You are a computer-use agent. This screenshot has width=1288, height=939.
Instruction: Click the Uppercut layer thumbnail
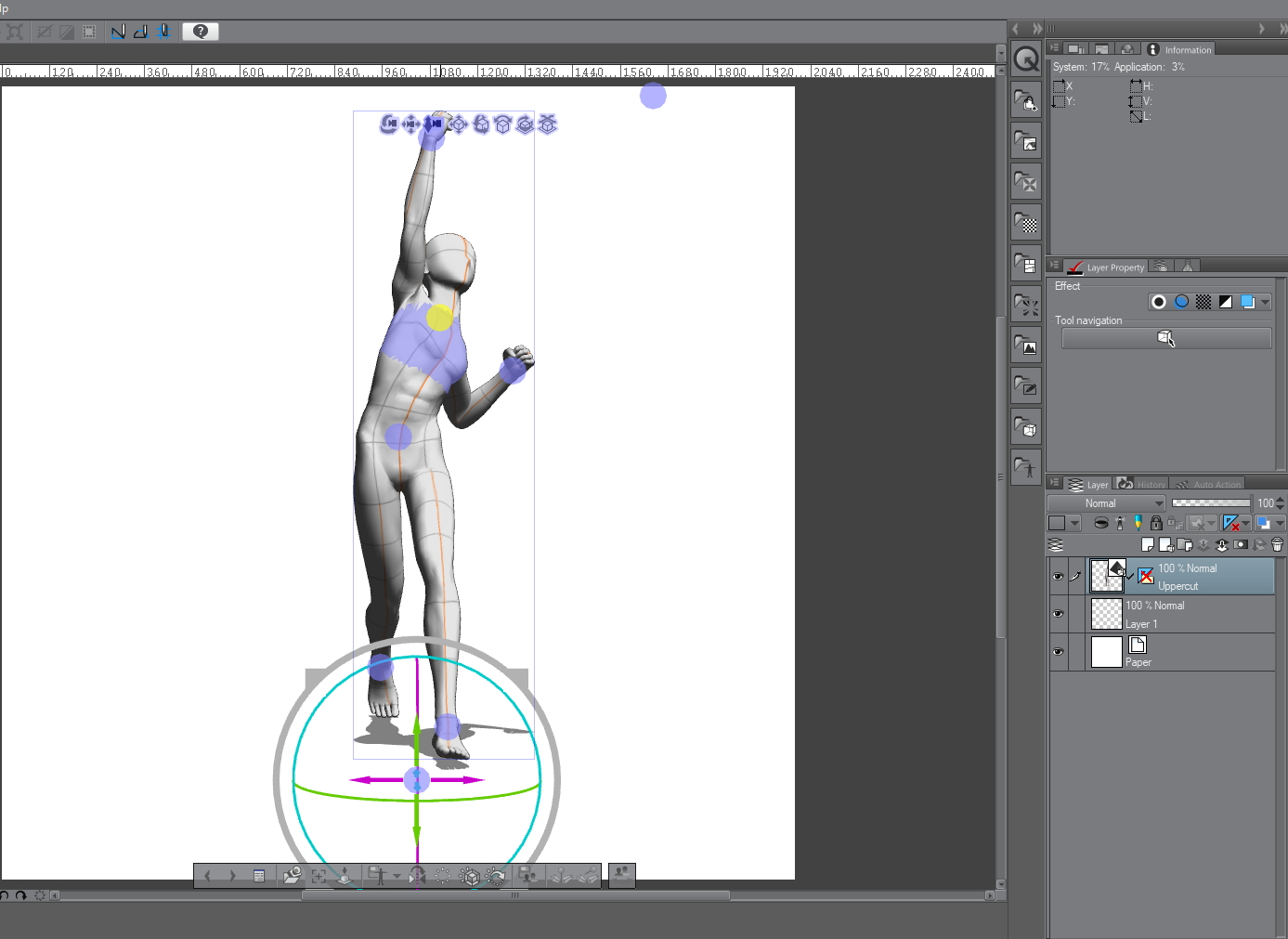1106,576
